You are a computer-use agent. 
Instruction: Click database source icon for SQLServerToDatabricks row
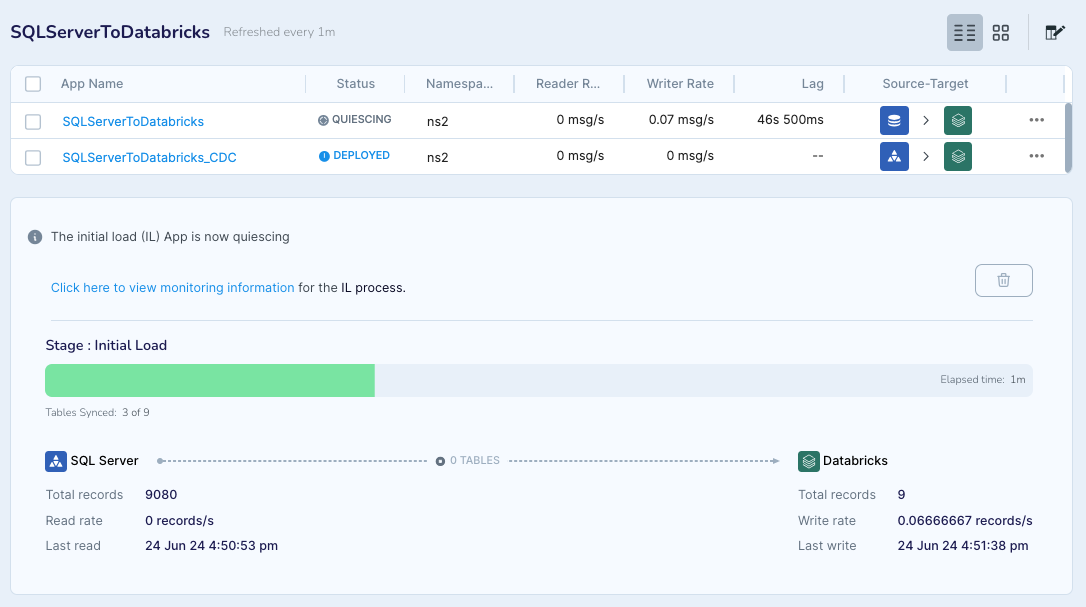point(894,121)
